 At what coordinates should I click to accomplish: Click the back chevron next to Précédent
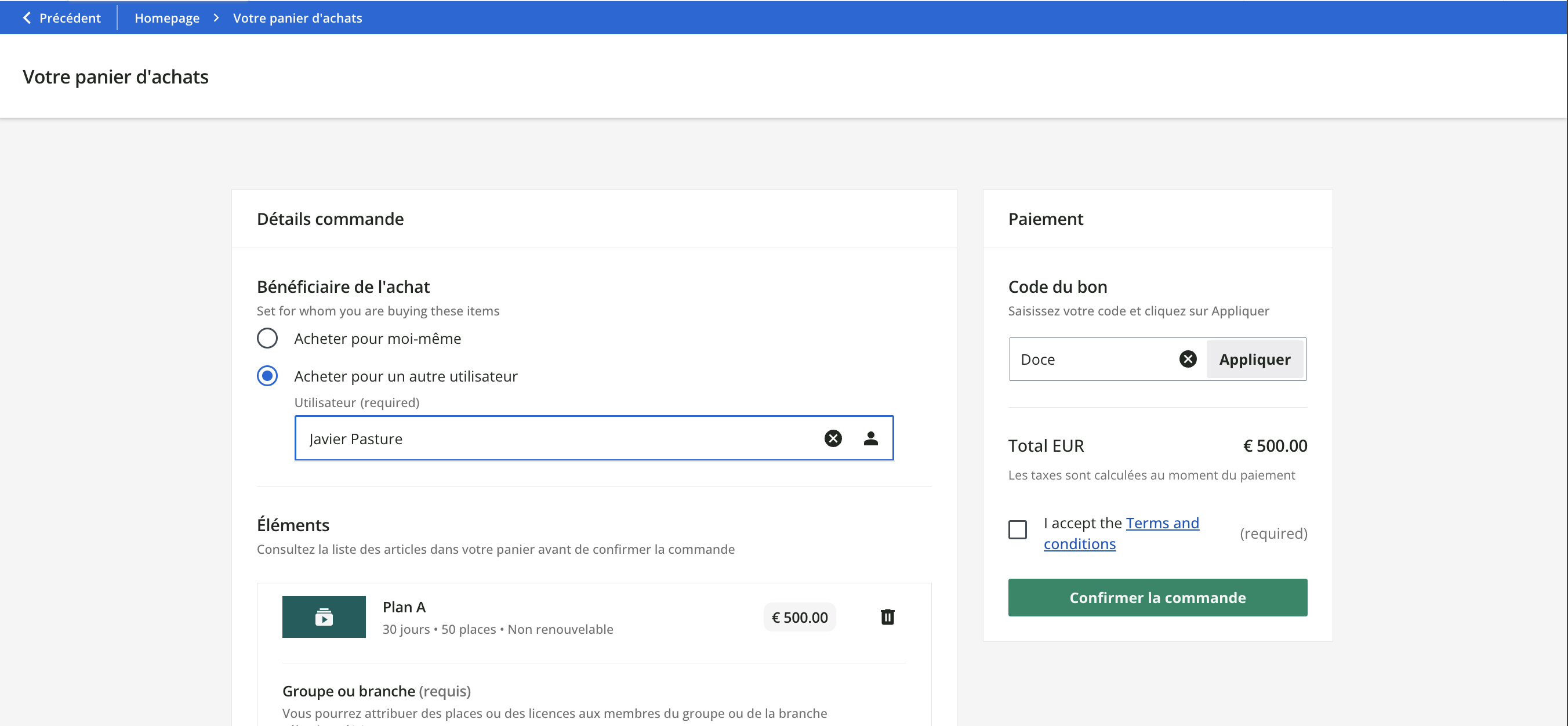[27, 17]
